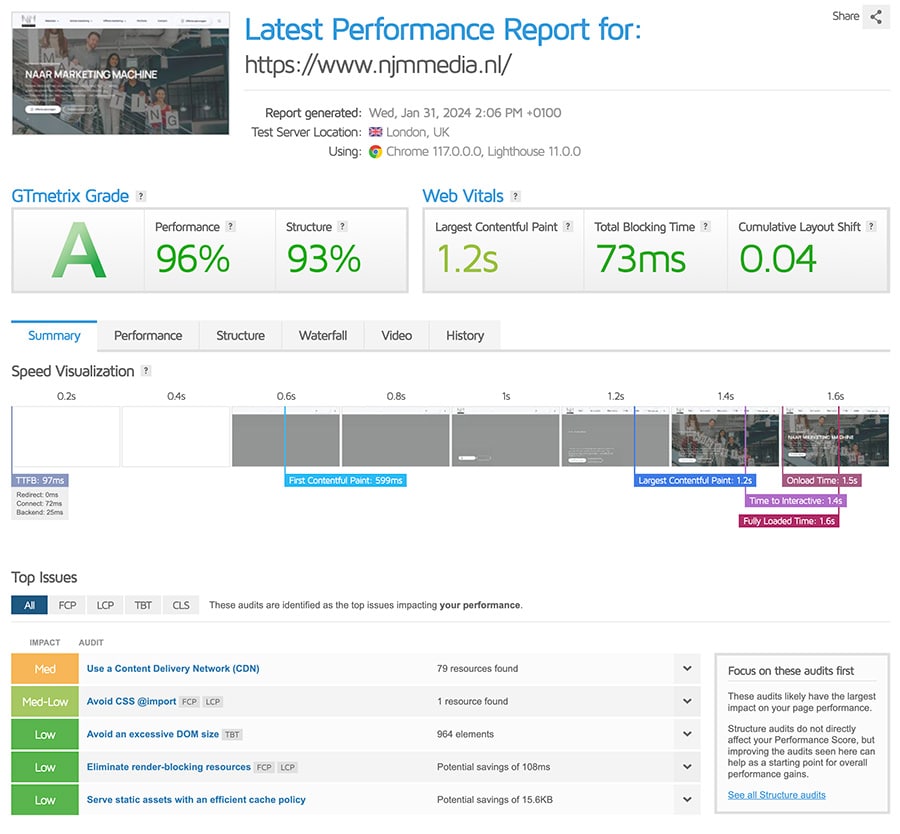Open Eliminate render-blocking resources audit link
This screenshot has width=900, height=834.
coord(168,767)
